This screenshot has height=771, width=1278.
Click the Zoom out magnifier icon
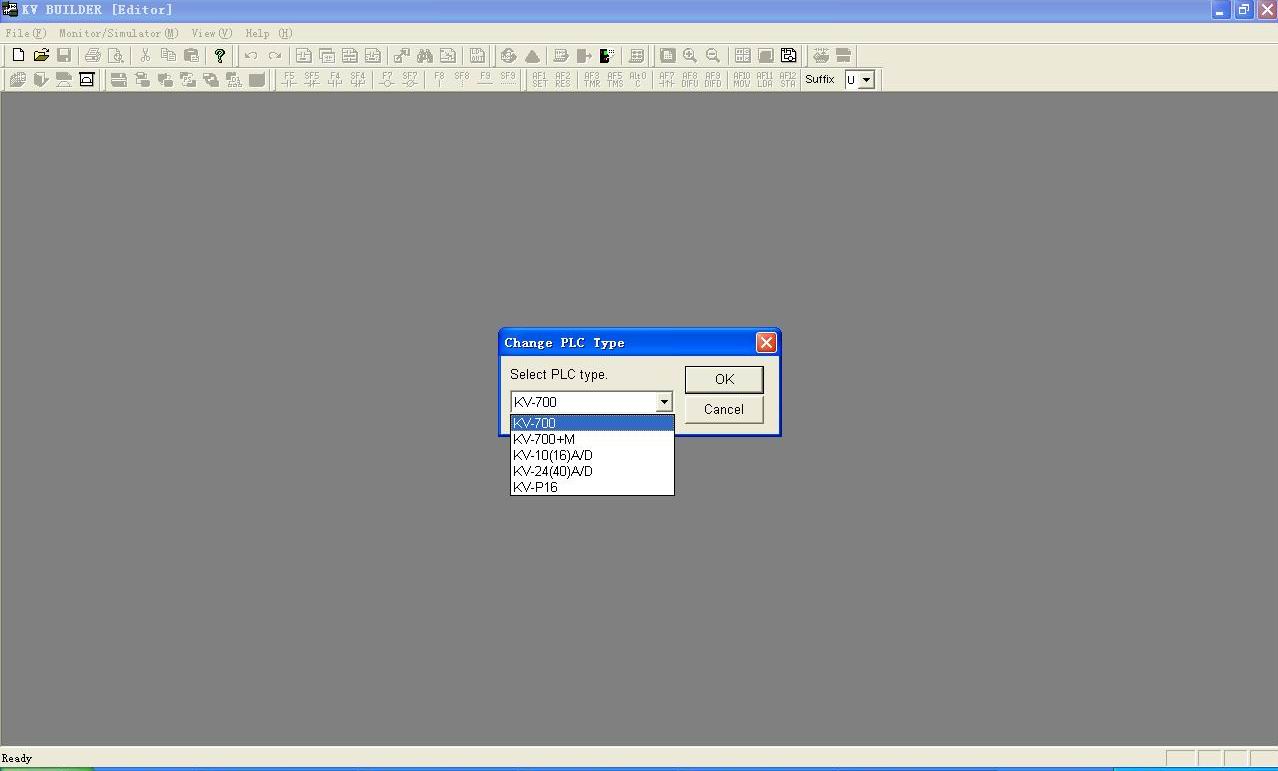coord(713,56)
